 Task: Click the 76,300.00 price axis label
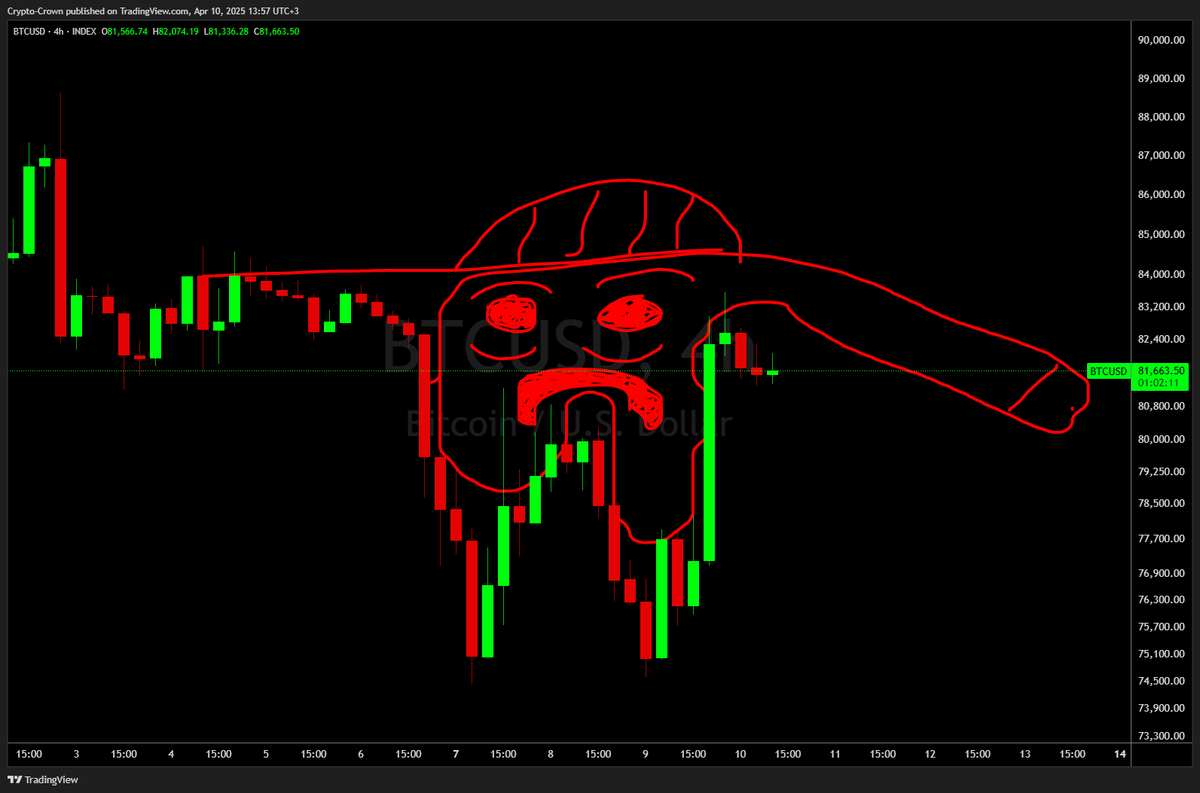(x=1161, y=600)
